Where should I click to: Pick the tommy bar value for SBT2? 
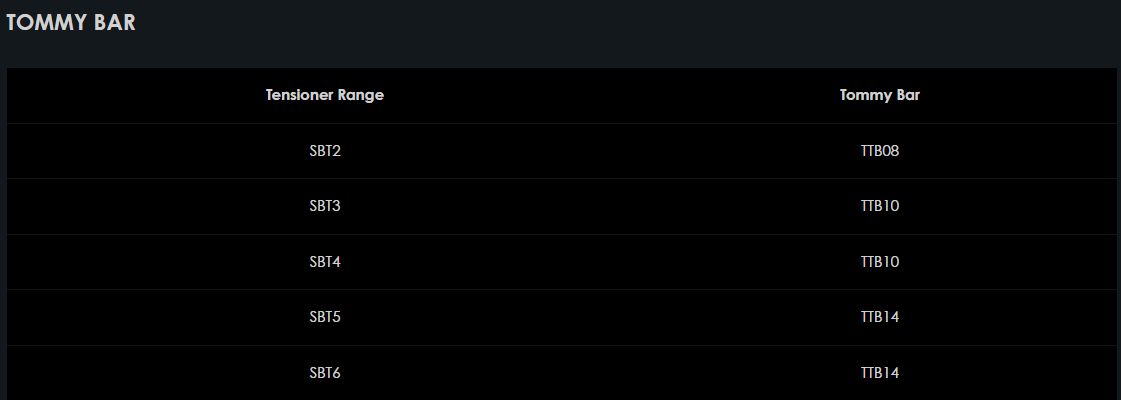[x=880, y=151]
